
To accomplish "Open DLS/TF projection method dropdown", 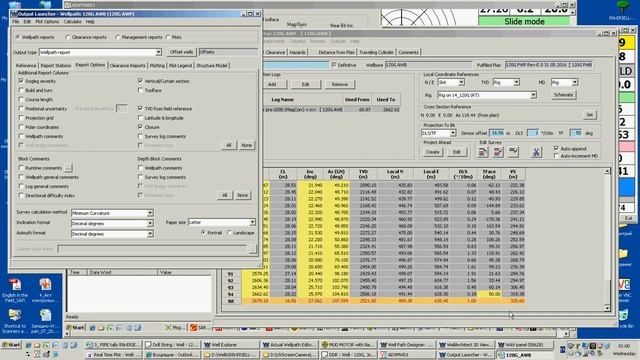I will coord(453,133).
